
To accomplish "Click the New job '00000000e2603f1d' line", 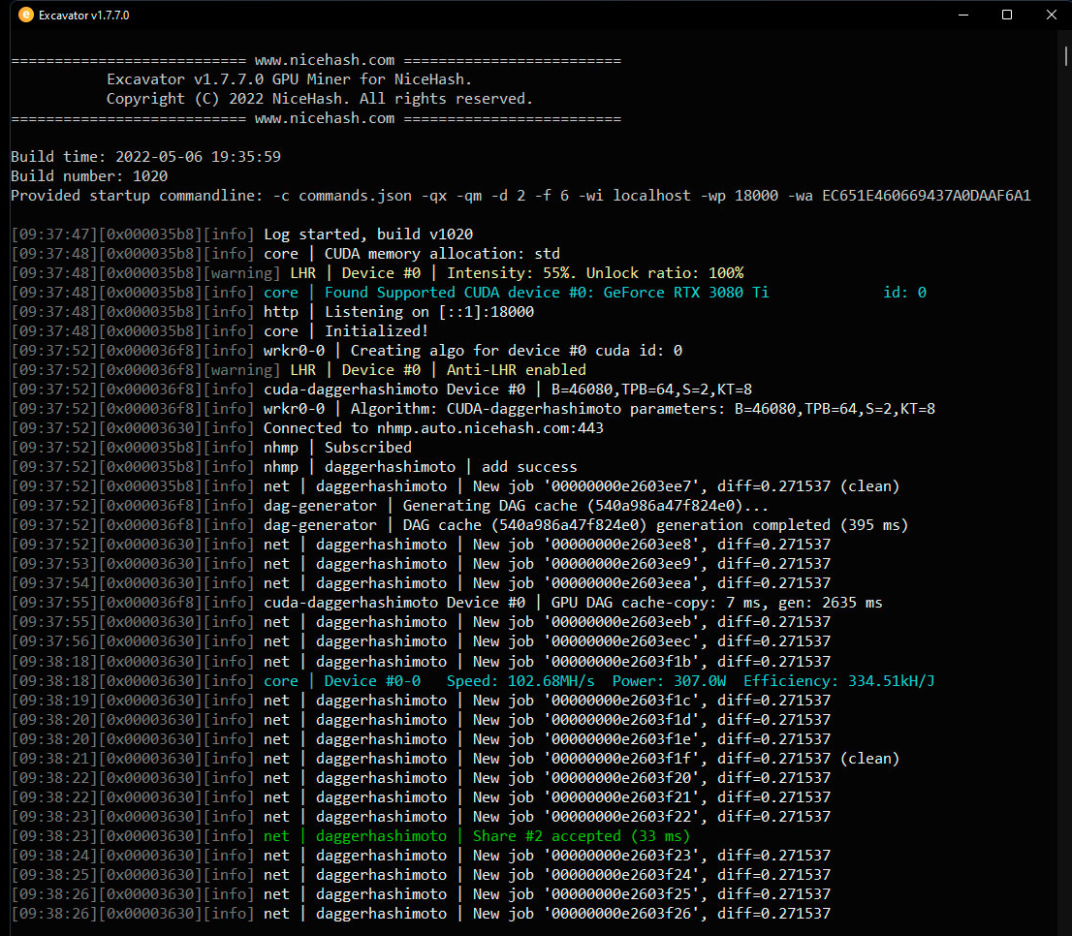I will coord(420,719).
